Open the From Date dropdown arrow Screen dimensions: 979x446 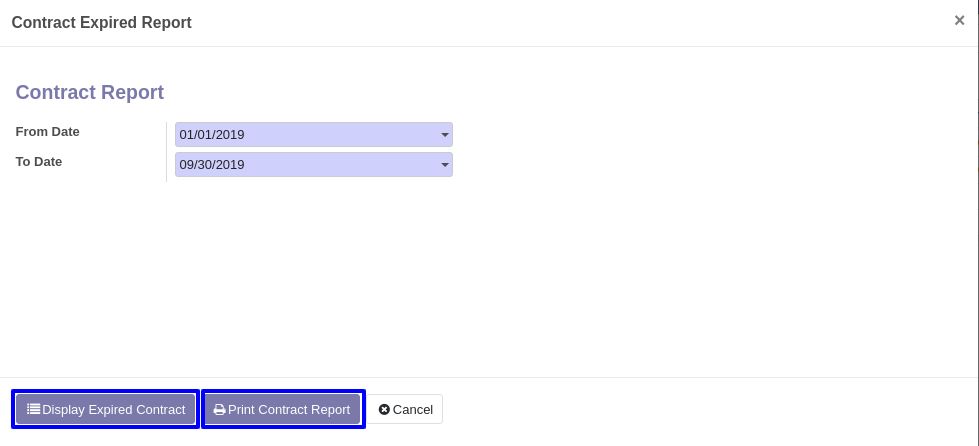[x=445, y=135]
